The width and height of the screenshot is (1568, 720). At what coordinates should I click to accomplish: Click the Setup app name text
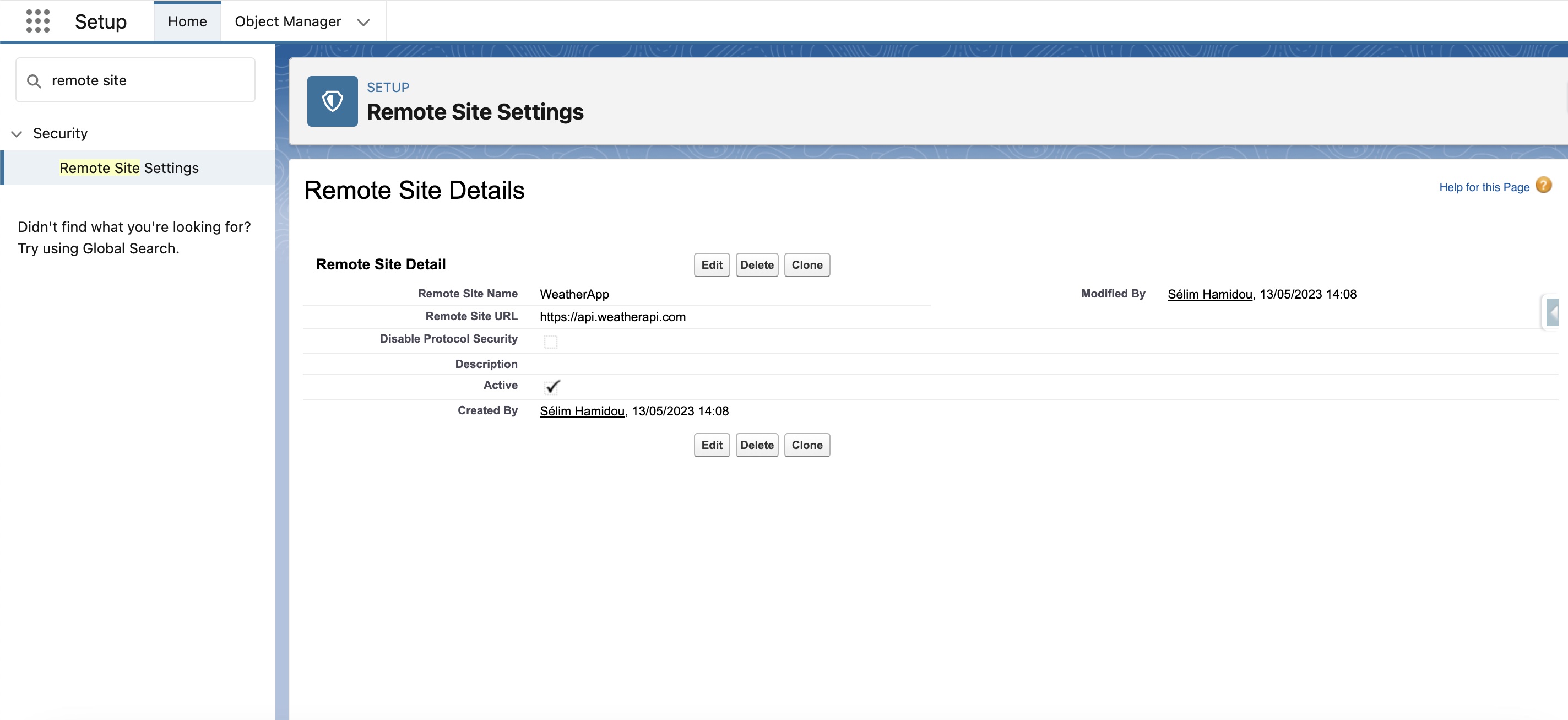point(100,22)
